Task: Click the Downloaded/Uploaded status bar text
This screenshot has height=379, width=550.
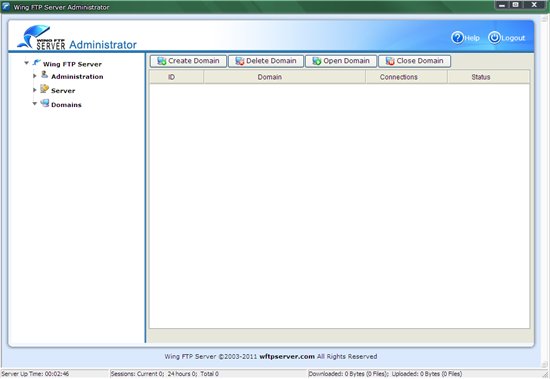Action: (x=385, y=374)
